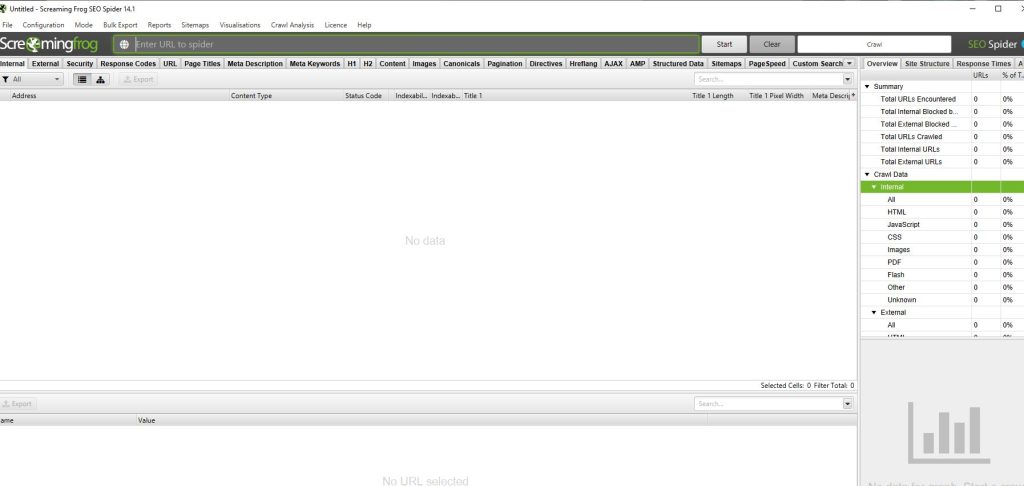Open the All filter dropdown

[31, 79]
